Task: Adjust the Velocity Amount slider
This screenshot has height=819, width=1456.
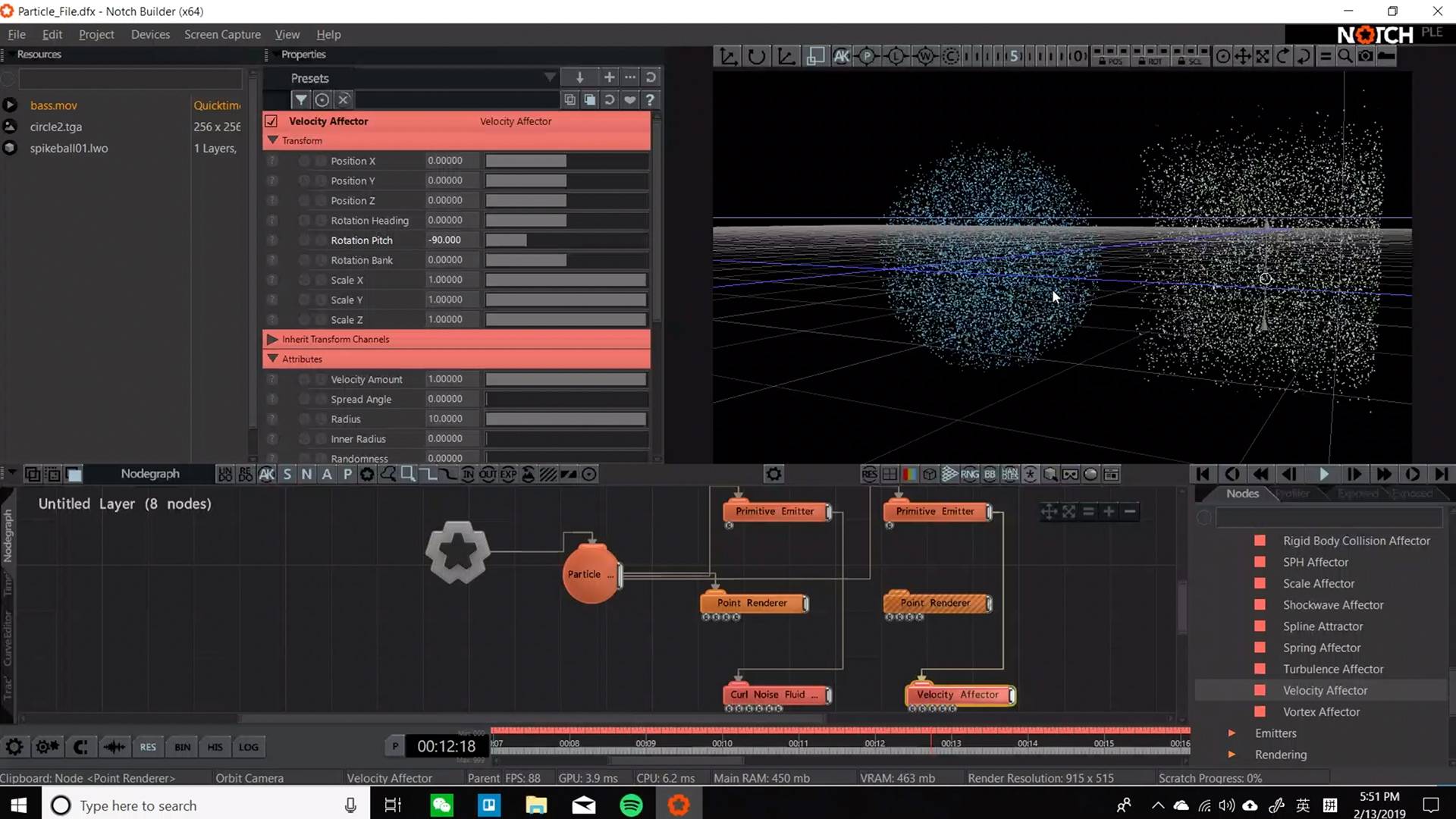Action: [566, 379]
